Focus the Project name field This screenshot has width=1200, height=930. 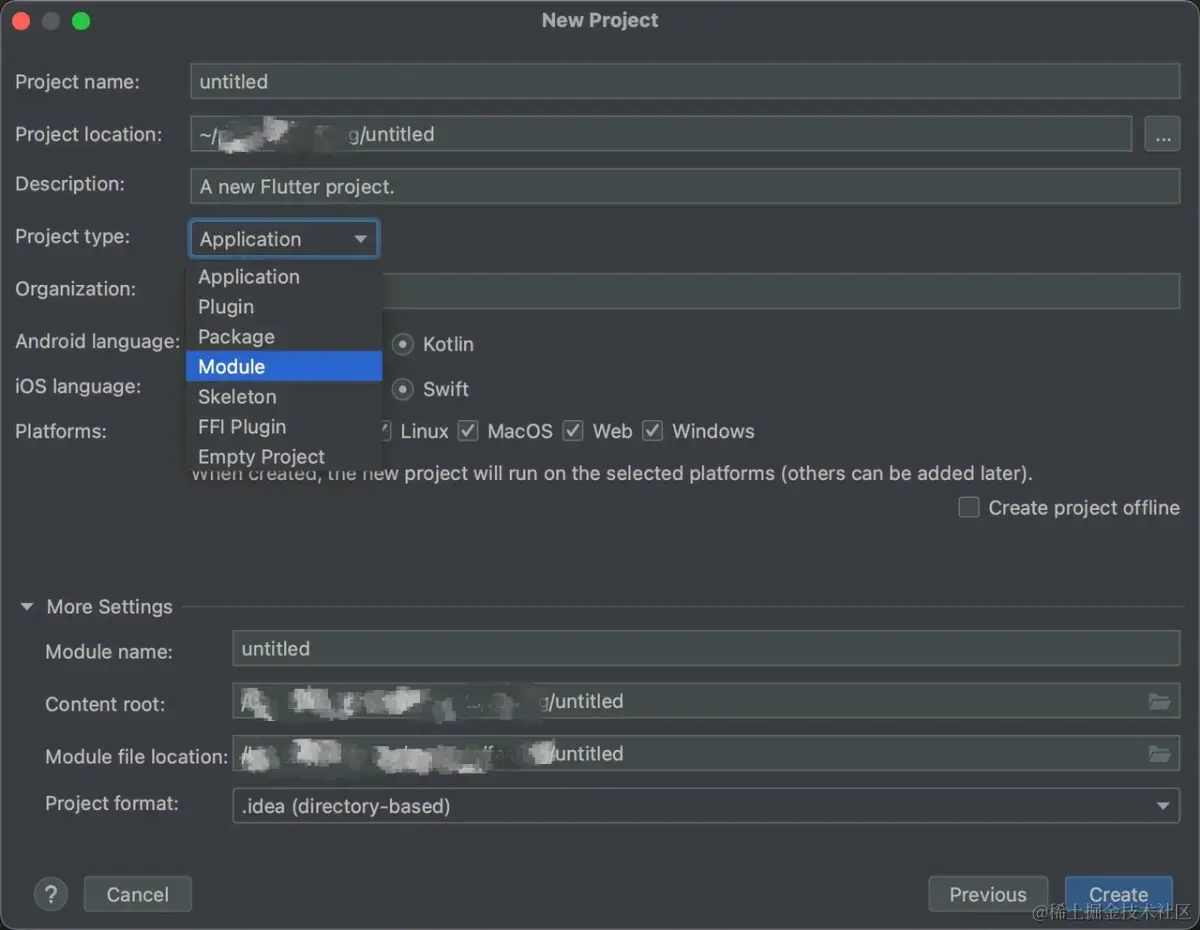click(x=685, y=82)
